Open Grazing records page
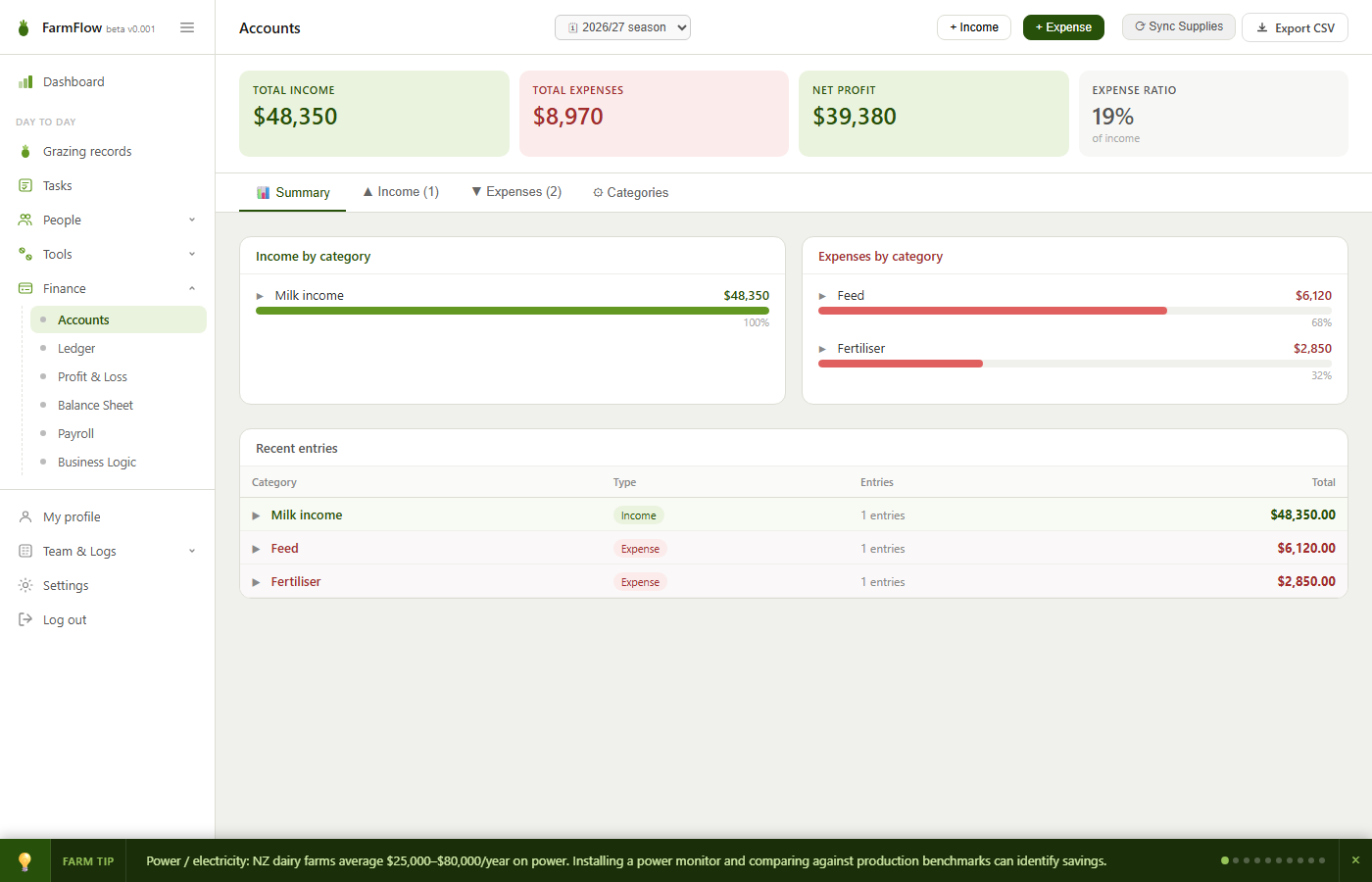 point(108,152)
